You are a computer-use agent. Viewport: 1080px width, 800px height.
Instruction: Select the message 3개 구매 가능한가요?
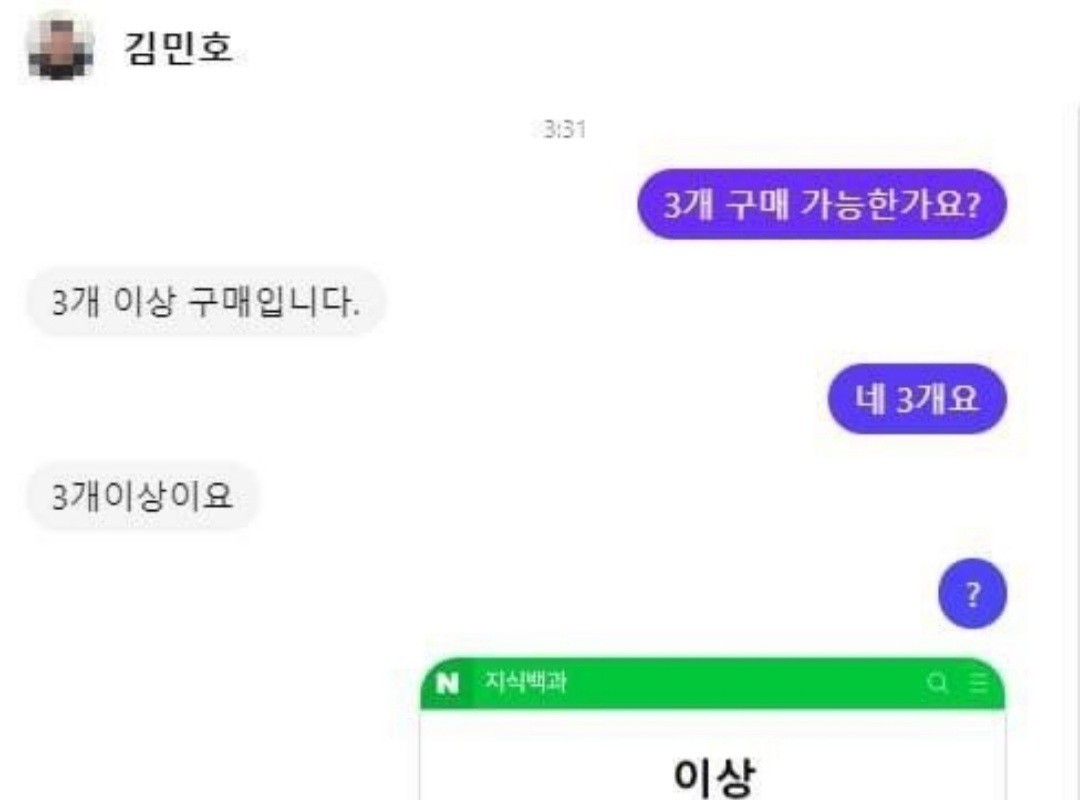pyautogui.click(x=822, y=204)
